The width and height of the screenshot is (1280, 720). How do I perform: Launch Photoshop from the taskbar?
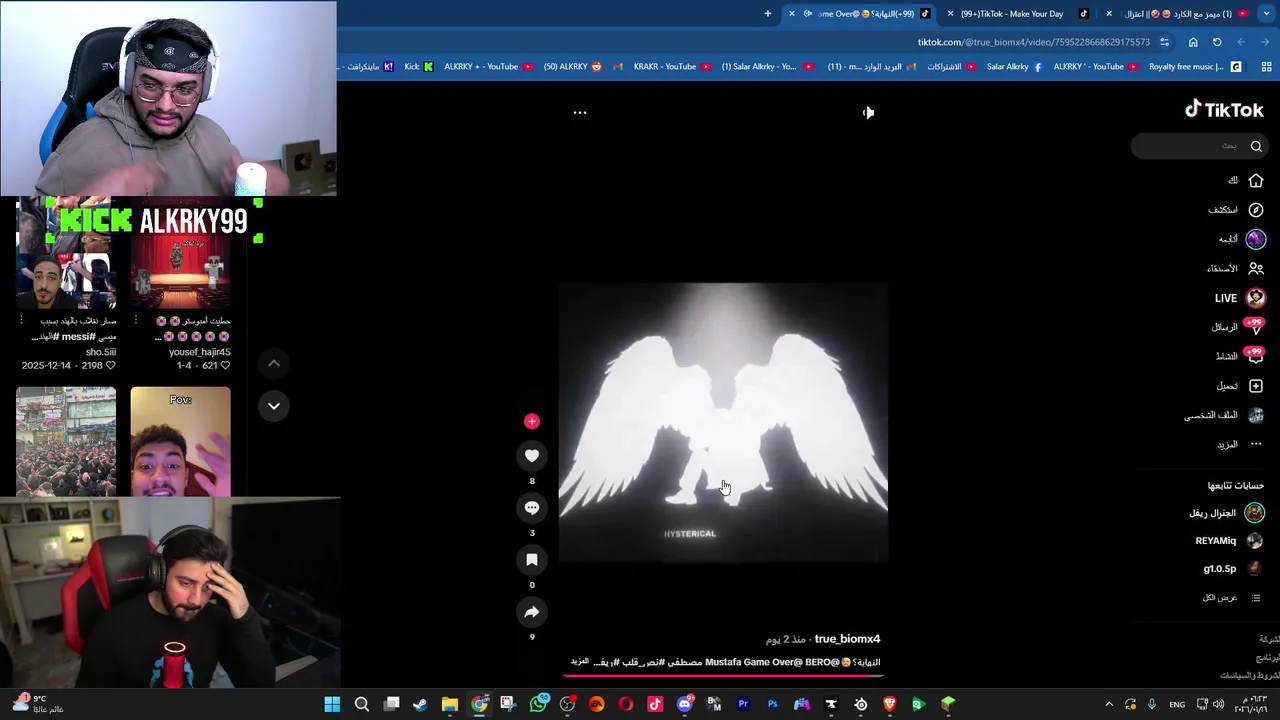[x=772, y=704]
